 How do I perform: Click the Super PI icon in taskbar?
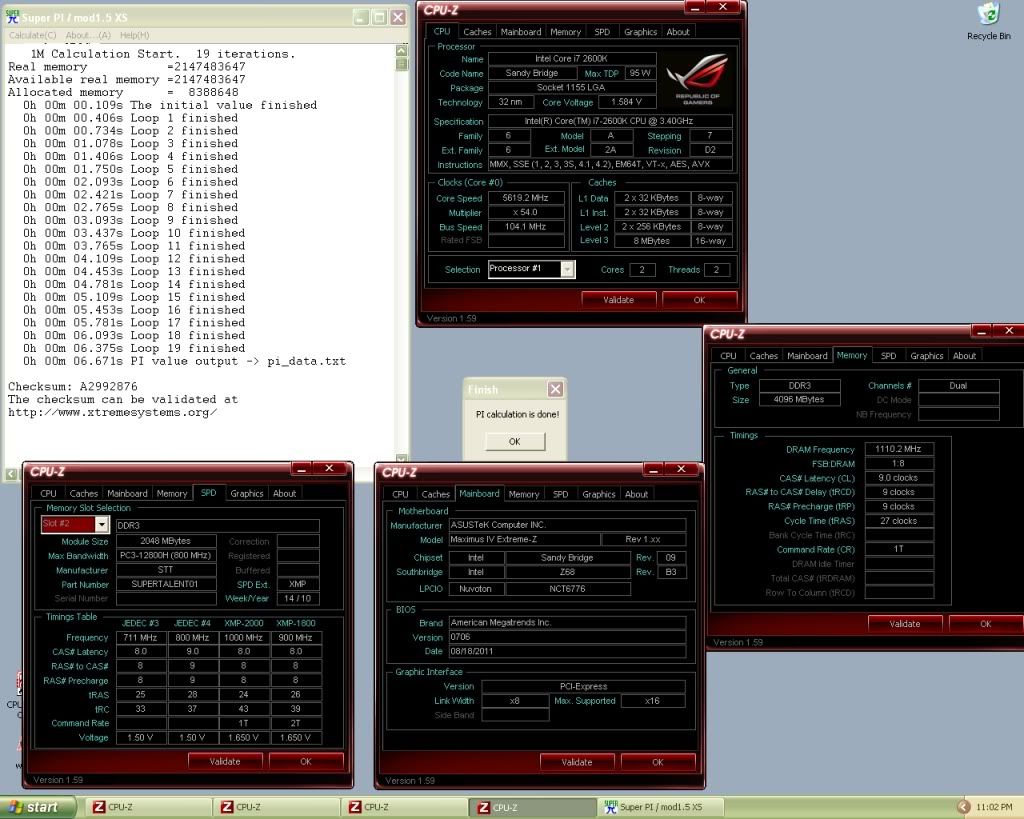pyautogui.click(x=609, y=807)
